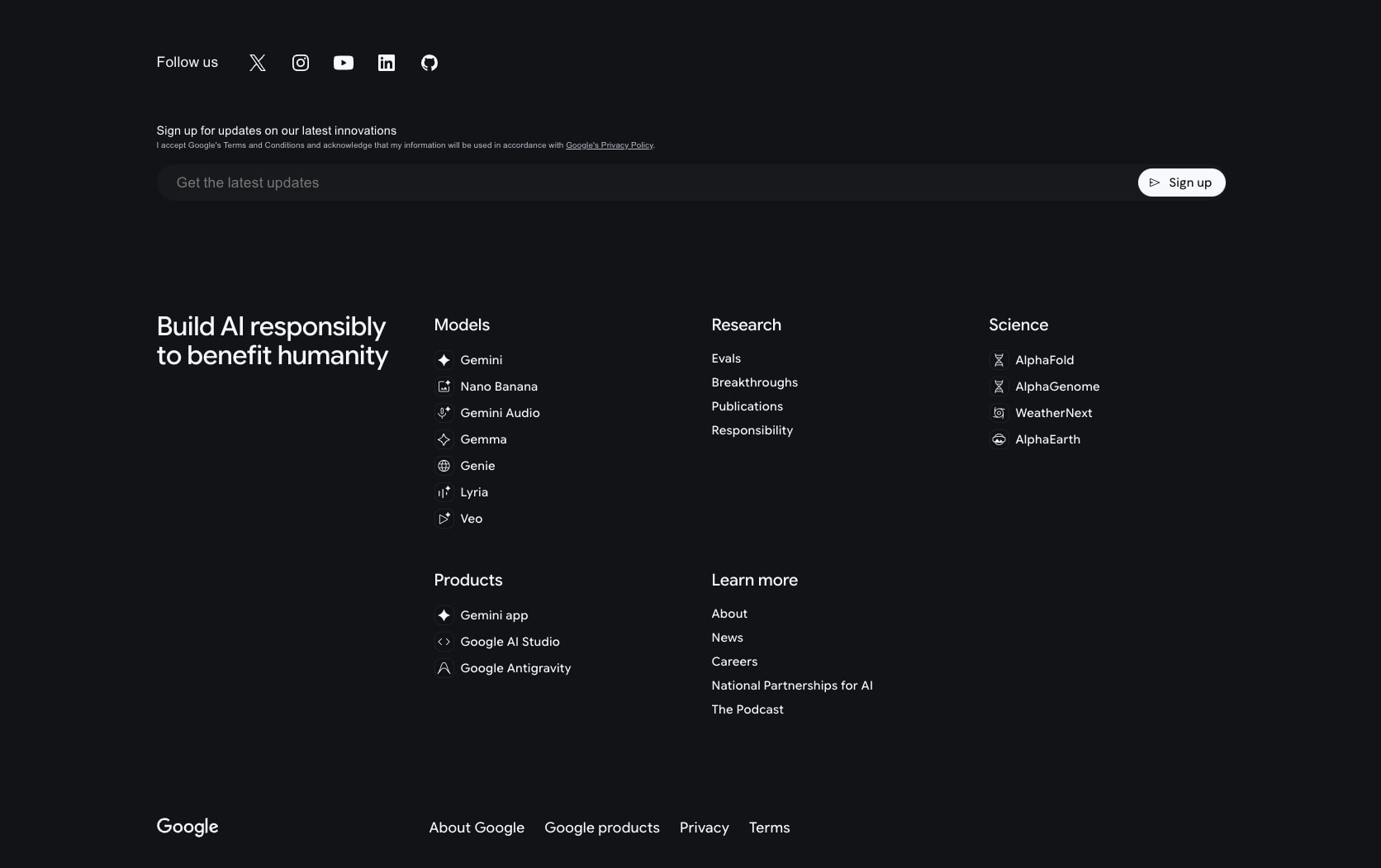
Task: Go to the Publications page
Action: click(x=747, y=406)
